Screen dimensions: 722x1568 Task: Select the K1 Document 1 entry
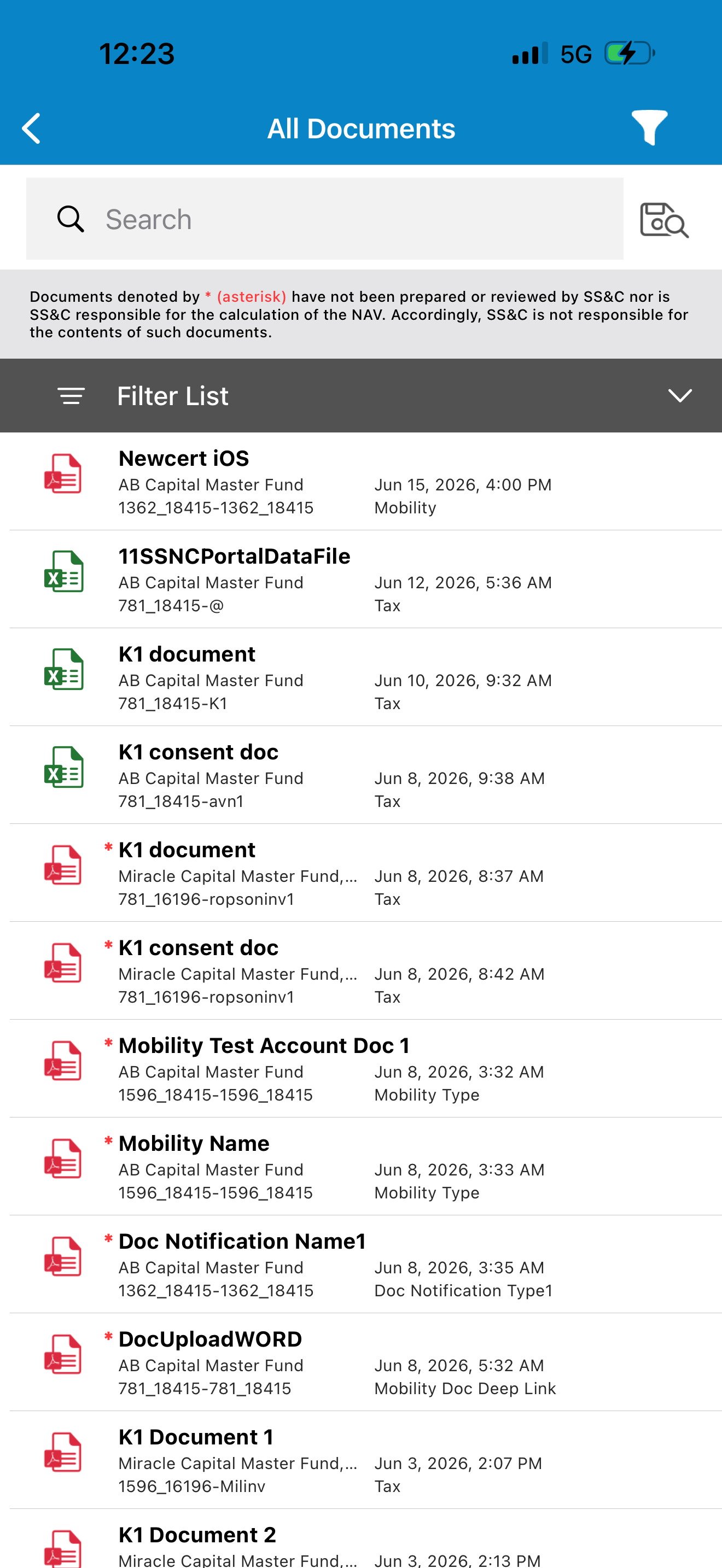361,1460
